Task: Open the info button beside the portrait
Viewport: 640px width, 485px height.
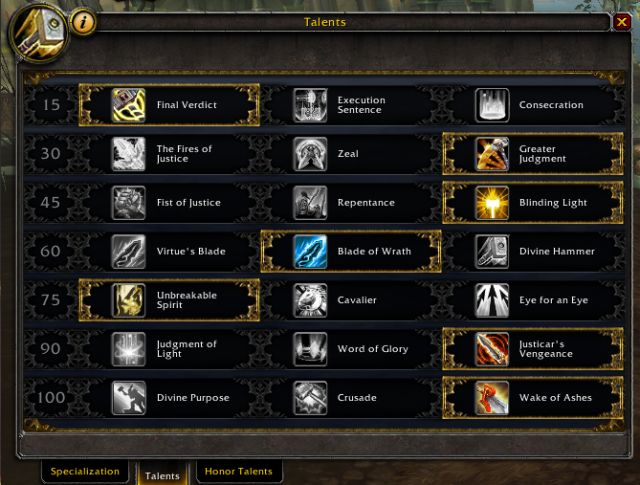Action: [83, 22]
